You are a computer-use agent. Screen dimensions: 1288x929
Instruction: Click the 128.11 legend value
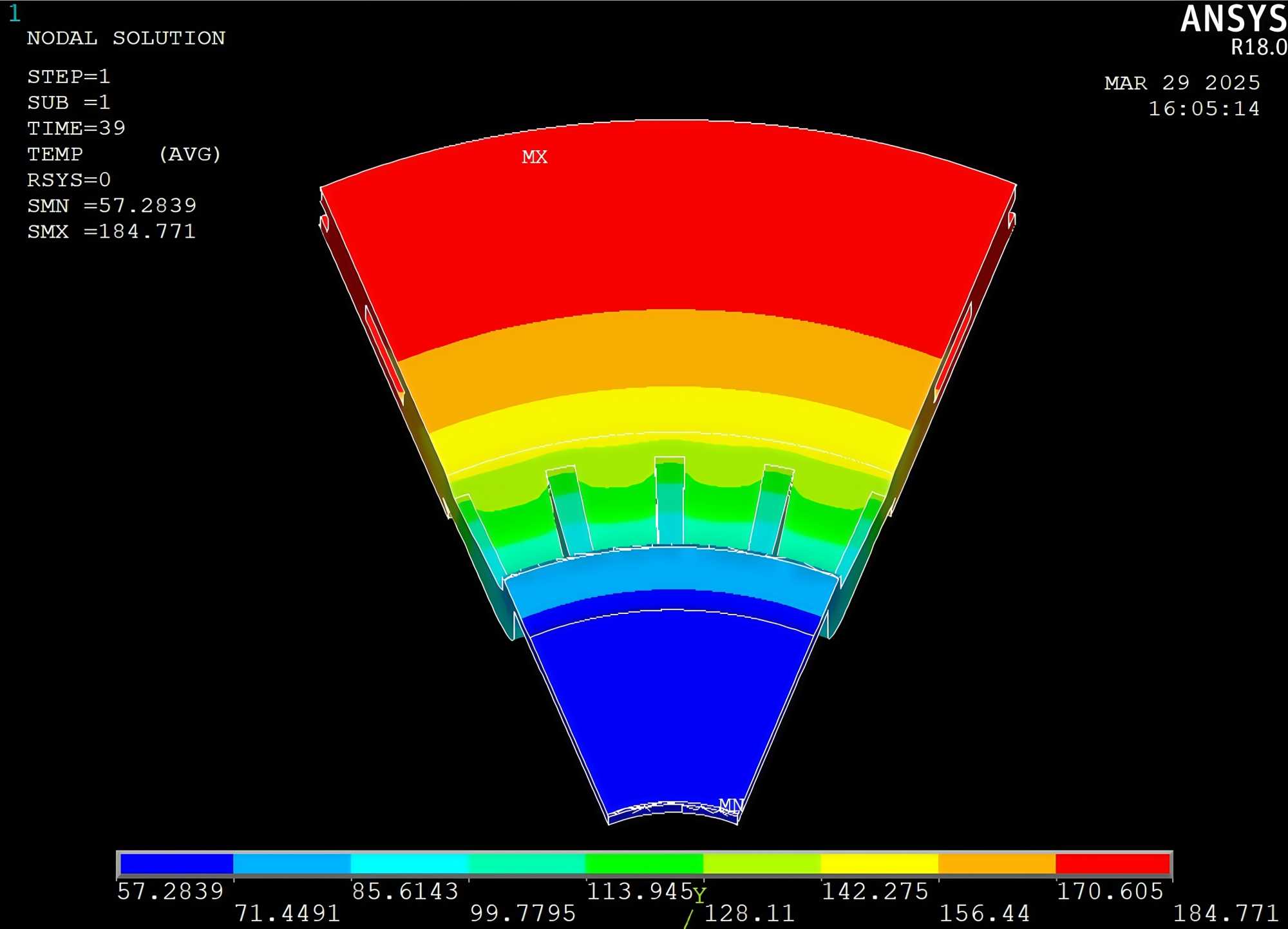click(750, 914)
